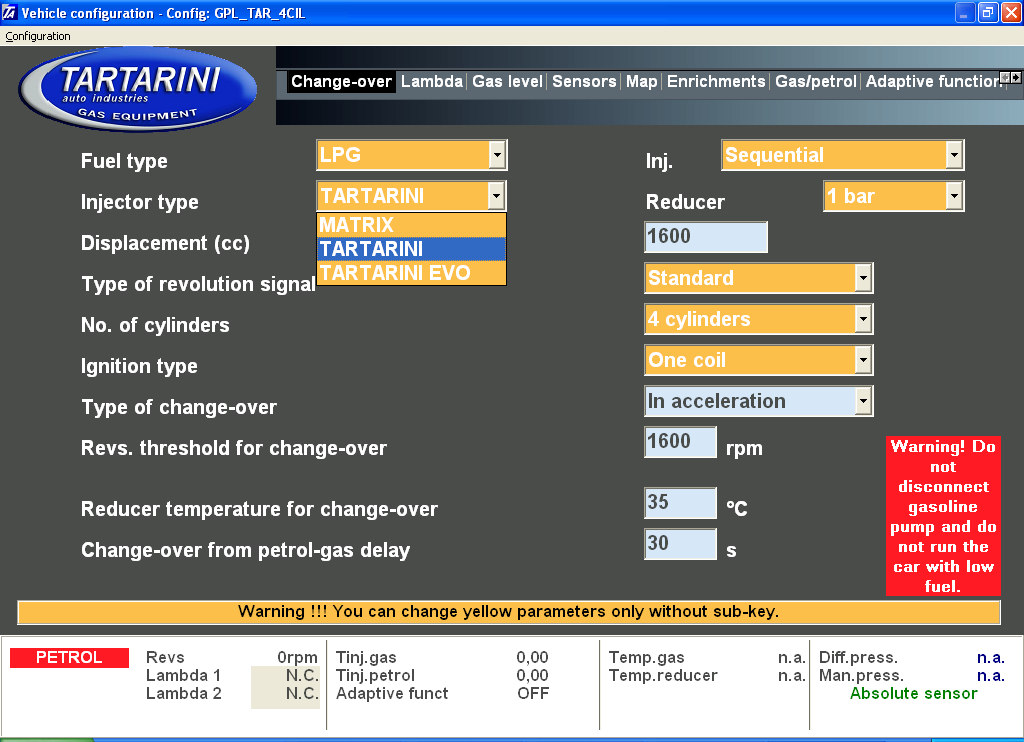
Task: Restore down the Vehicle configuration window
Action: tap(988, 12)
